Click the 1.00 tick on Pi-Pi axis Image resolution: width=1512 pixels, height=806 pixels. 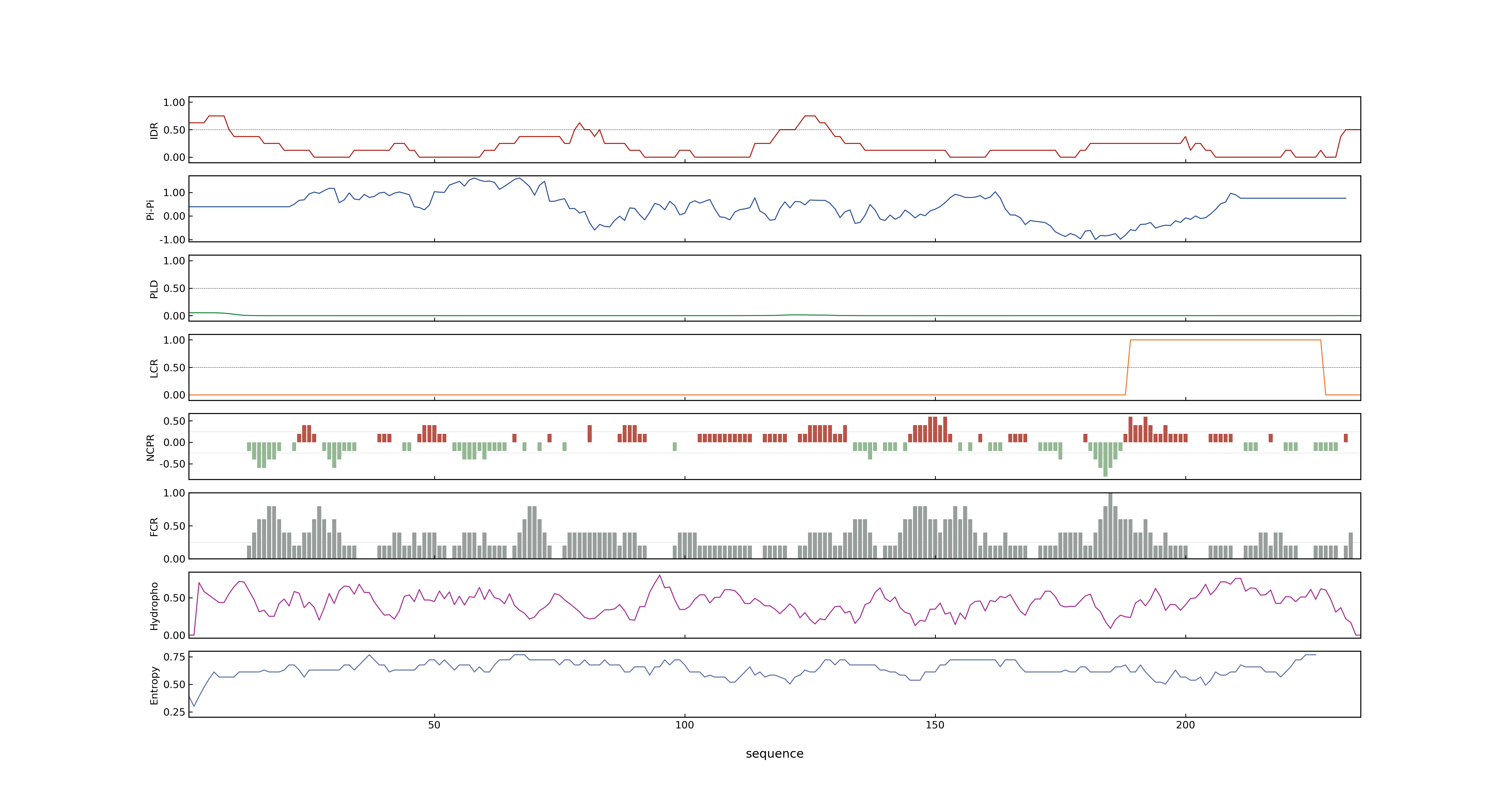174,193
